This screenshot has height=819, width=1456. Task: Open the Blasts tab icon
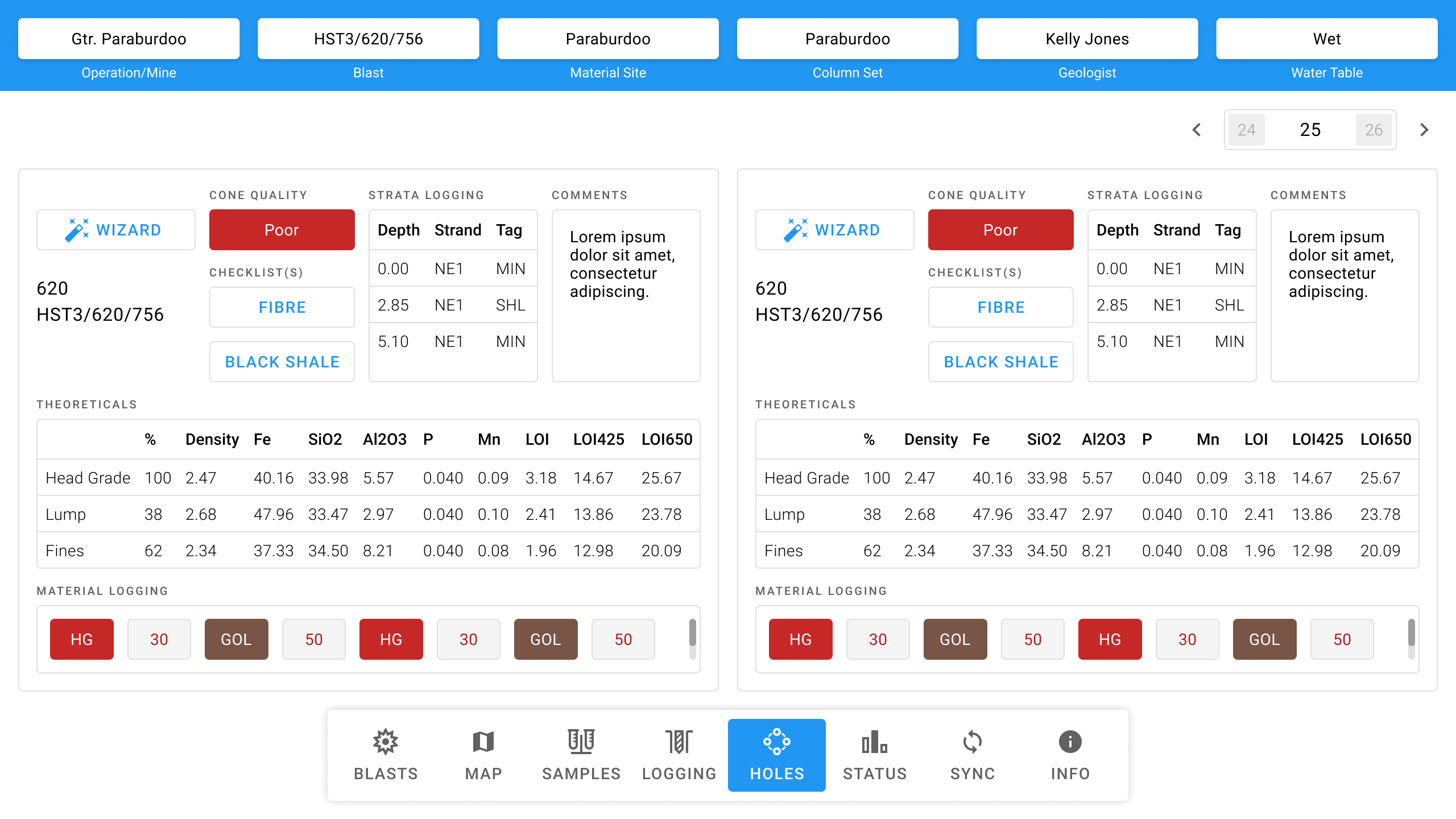pyautogui.click(x=386, y=742)
